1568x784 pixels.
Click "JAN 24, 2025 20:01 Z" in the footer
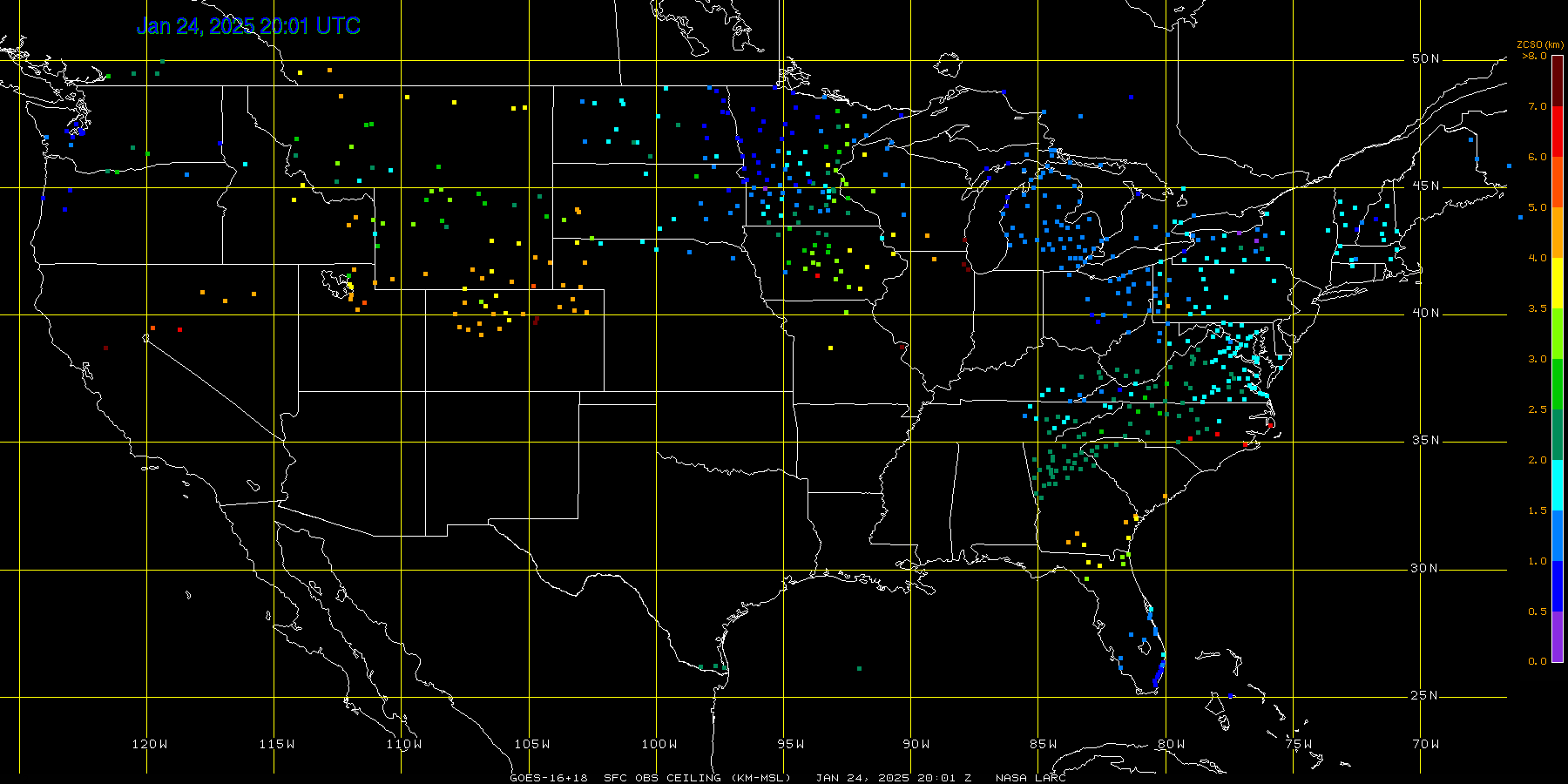[894, 778]
